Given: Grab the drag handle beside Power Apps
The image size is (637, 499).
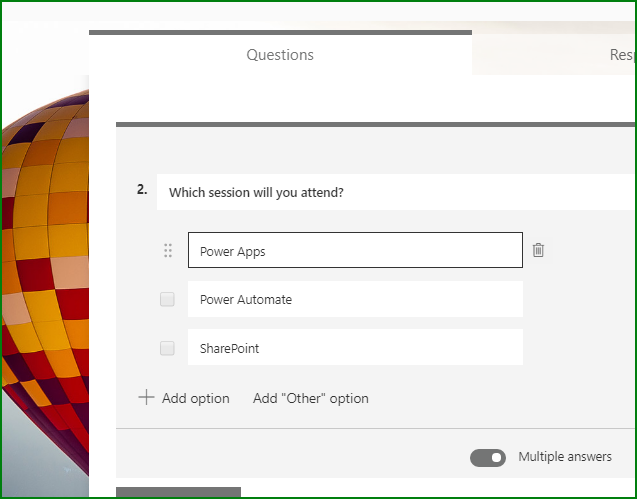Looking at the screenshot, I should [168, 250].
